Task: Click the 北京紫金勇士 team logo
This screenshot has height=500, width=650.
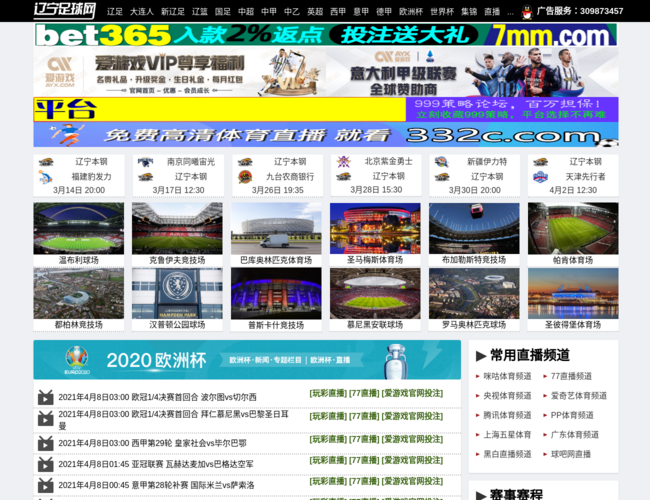Action: [x=344, y=161]
